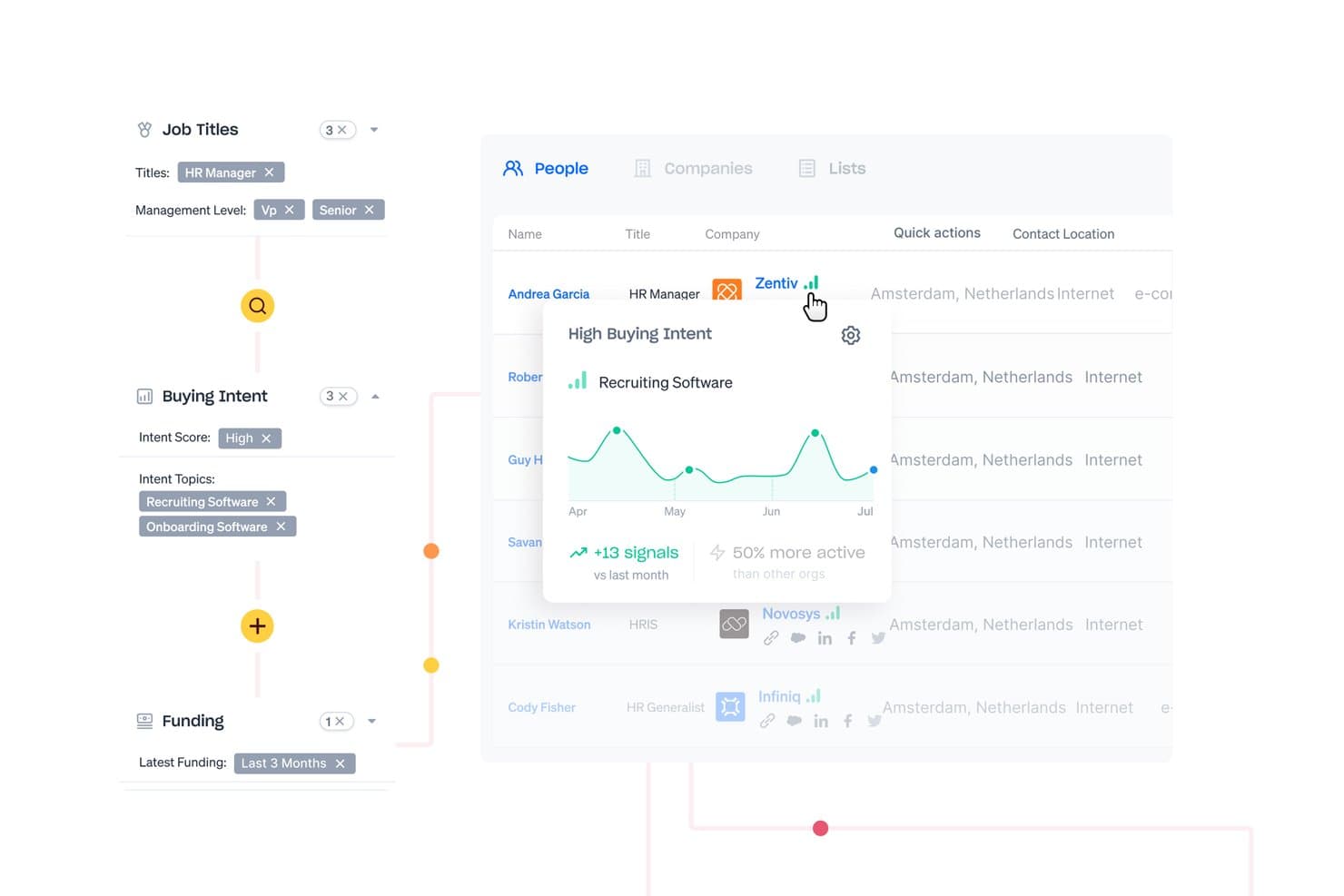Click the Novosys Facebook icon

pyautogui.click(x=852, y=638)
